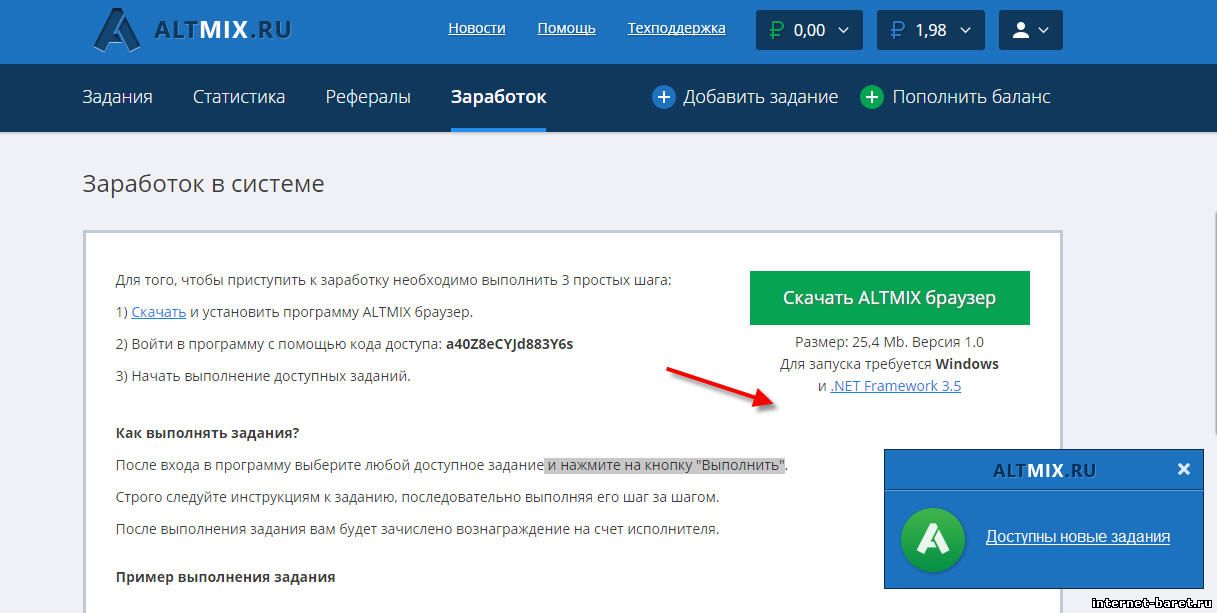Open Помощь link in header

[566, 28]
